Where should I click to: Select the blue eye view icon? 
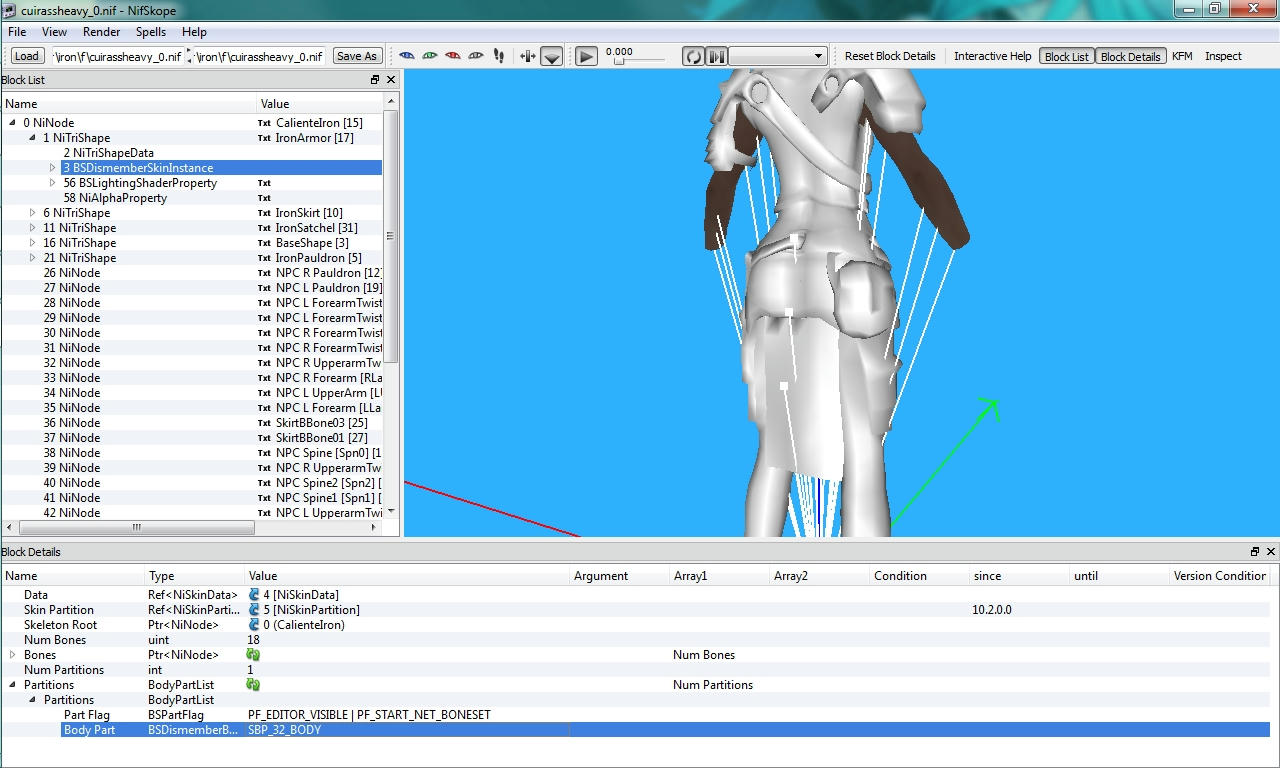[407, 56]
